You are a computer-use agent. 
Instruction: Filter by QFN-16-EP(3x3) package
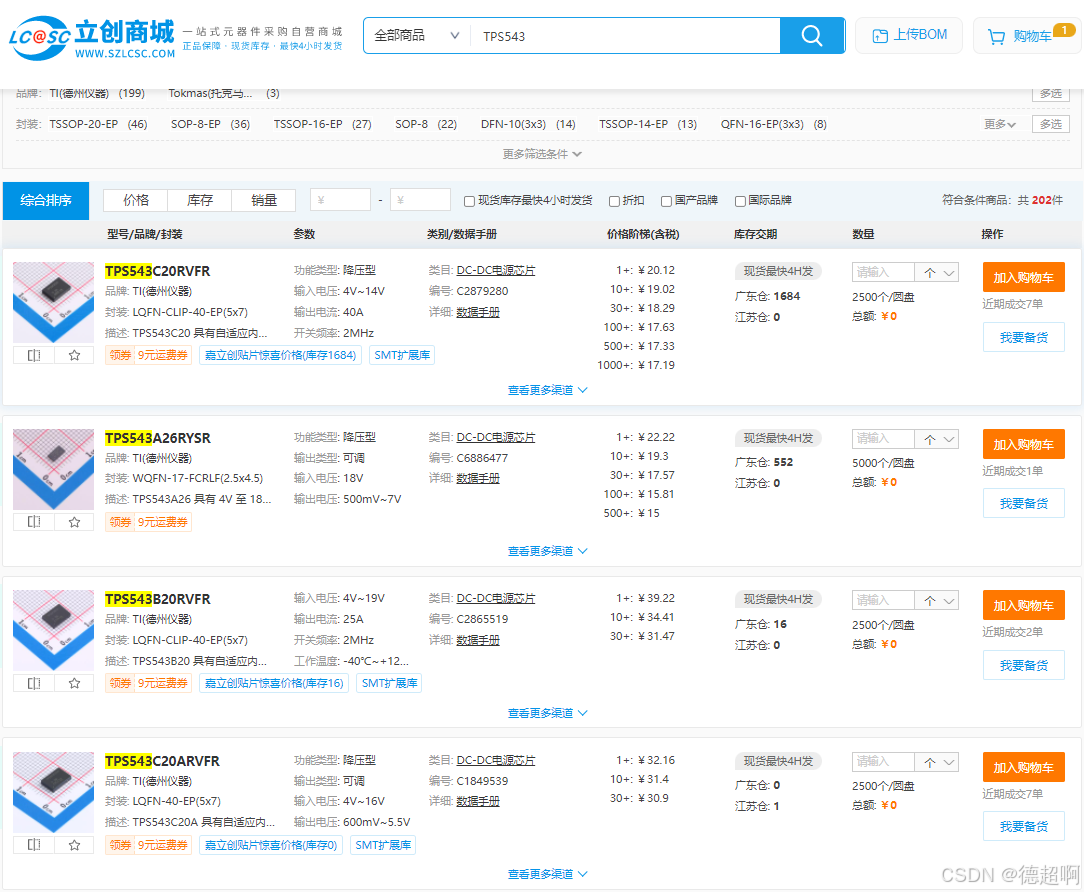[x=774, y=124]
